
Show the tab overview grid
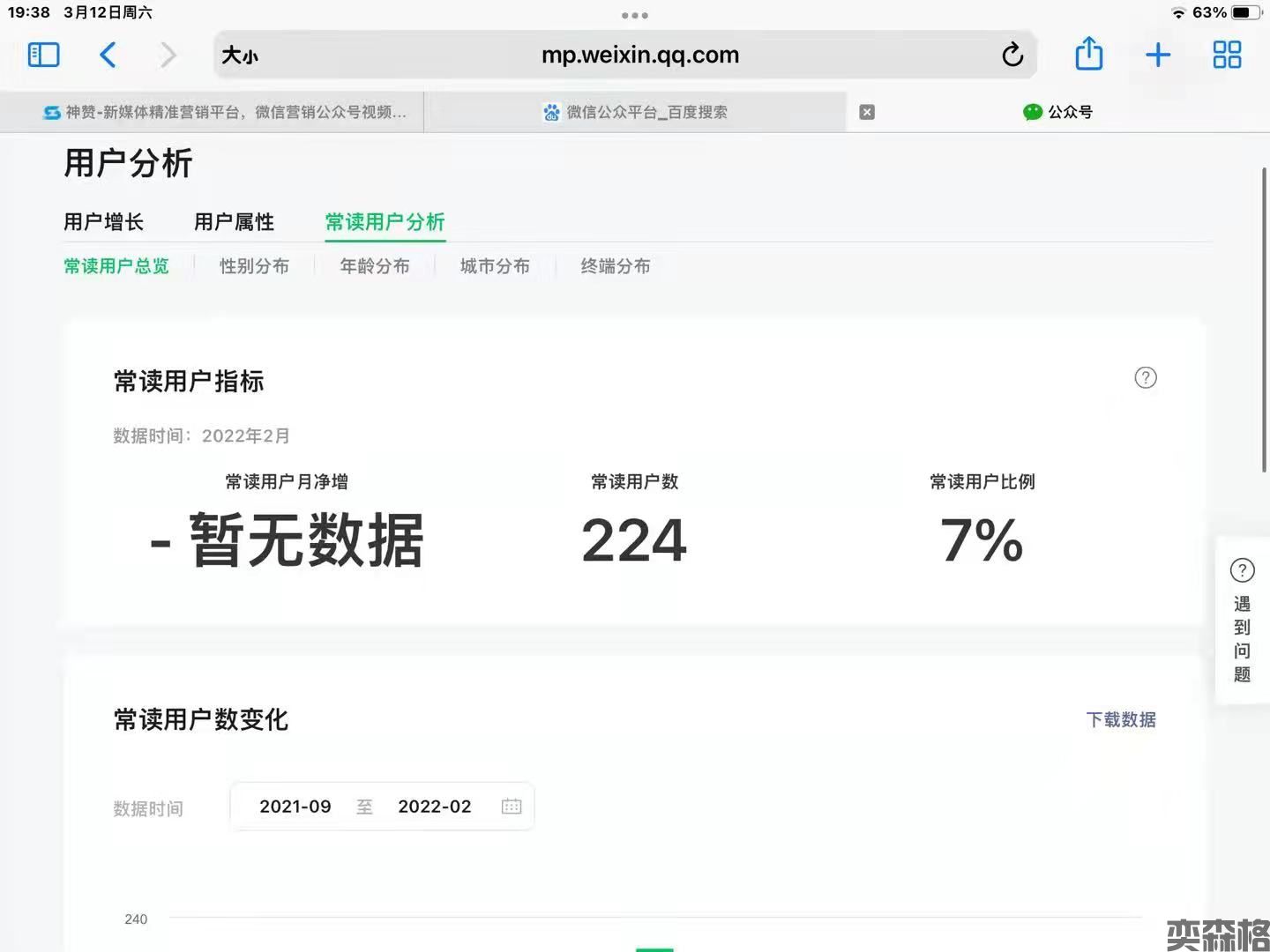pyautogui.click(x=1227, y=56)
